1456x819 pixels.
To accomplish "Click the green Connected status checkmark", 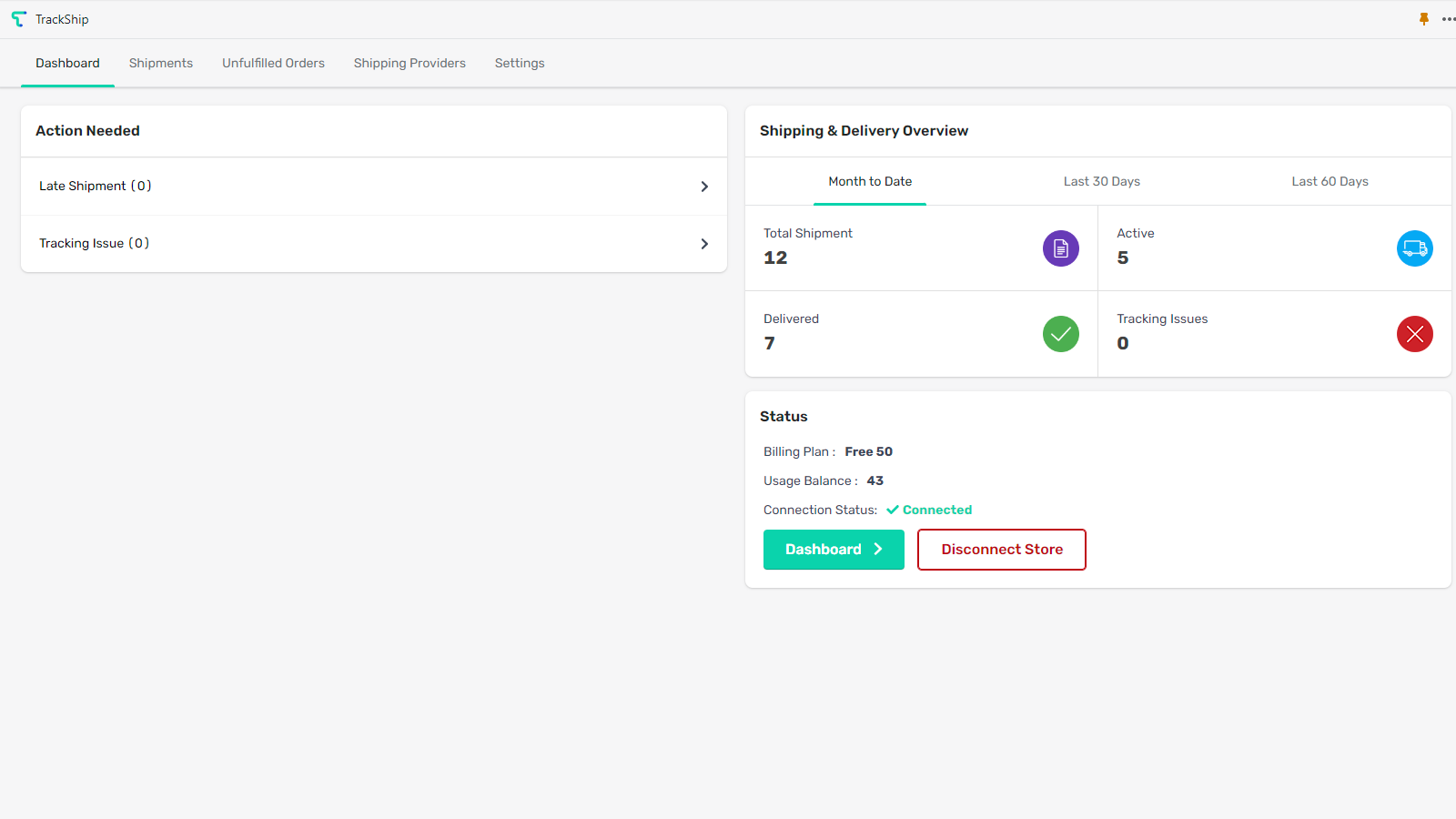I will [x=894, y=510].
